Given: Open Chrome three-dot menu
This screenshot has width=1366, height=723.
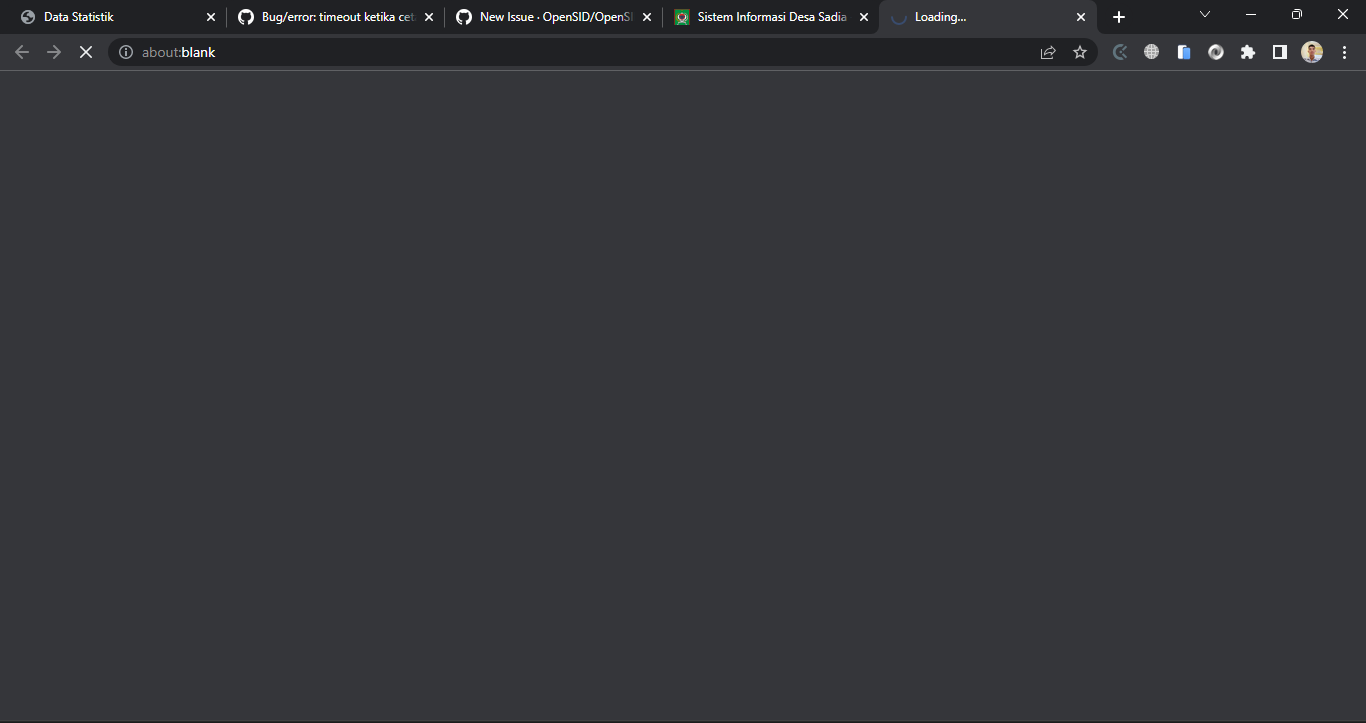Looking at the screenshot, I should [1344, 52].
